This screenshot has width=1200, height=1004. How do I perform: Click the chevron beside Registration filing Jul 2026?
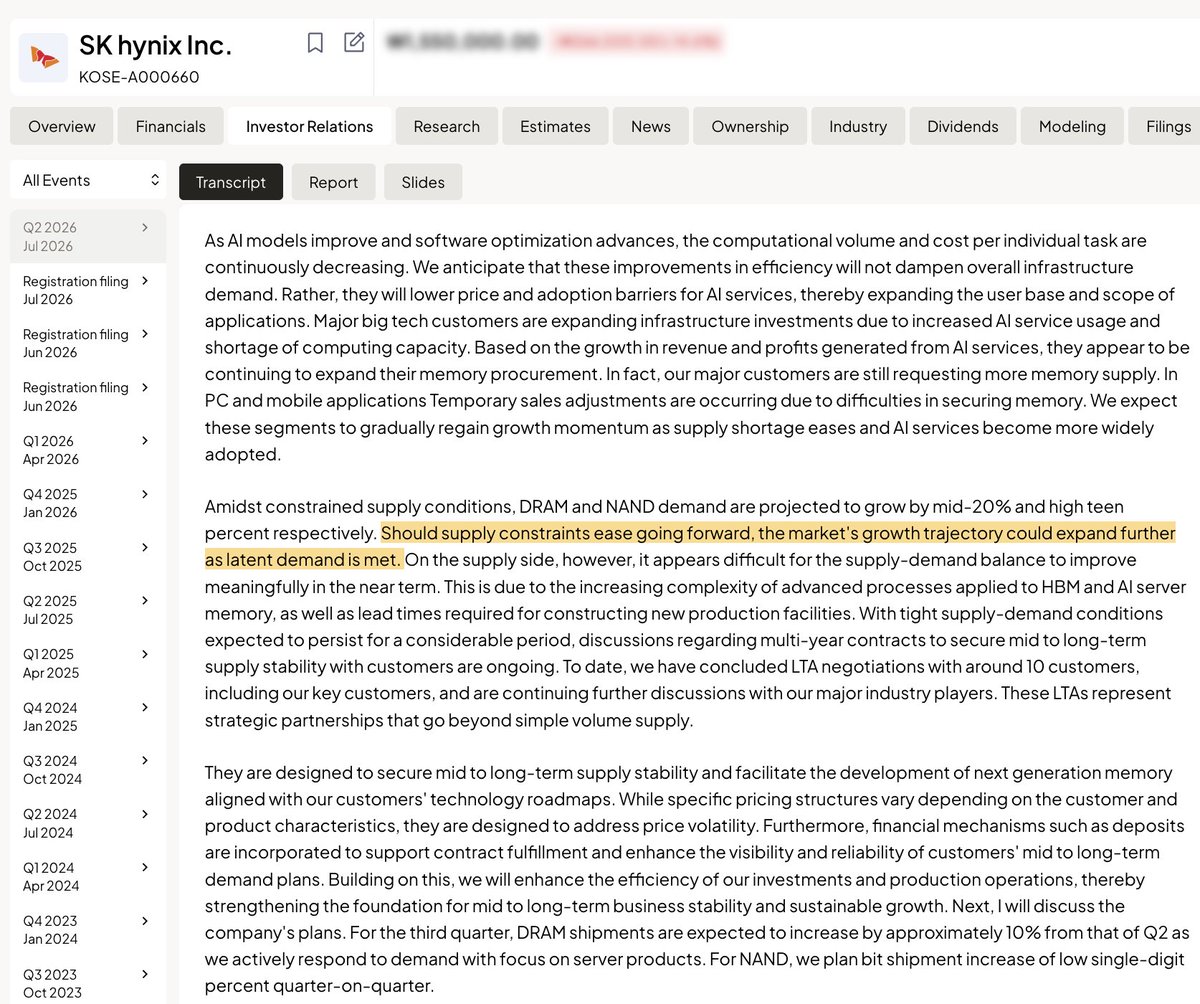145,280
